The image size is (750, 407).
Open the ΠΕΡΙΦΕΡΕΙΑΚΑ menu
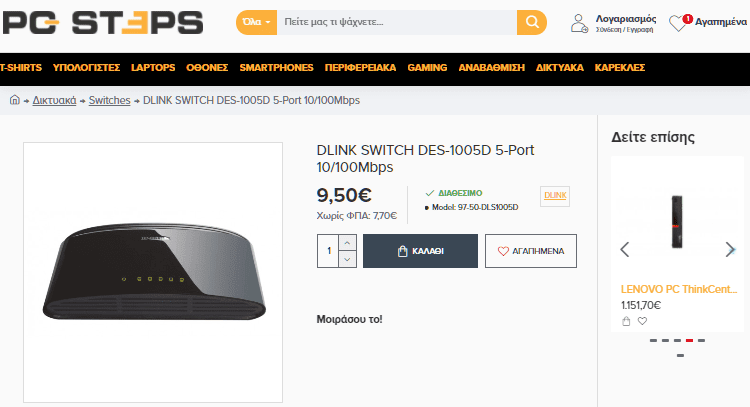[360, 68]
